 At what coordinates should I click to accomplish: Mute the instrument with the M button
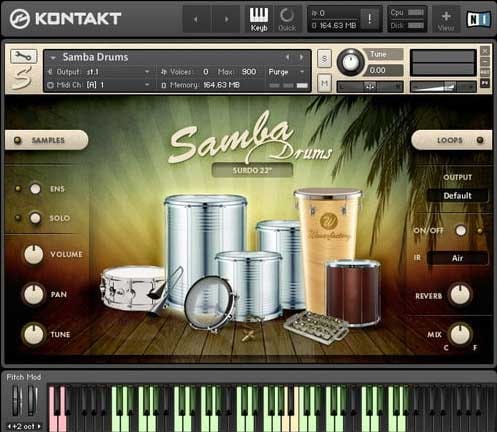tap(324, 83)
